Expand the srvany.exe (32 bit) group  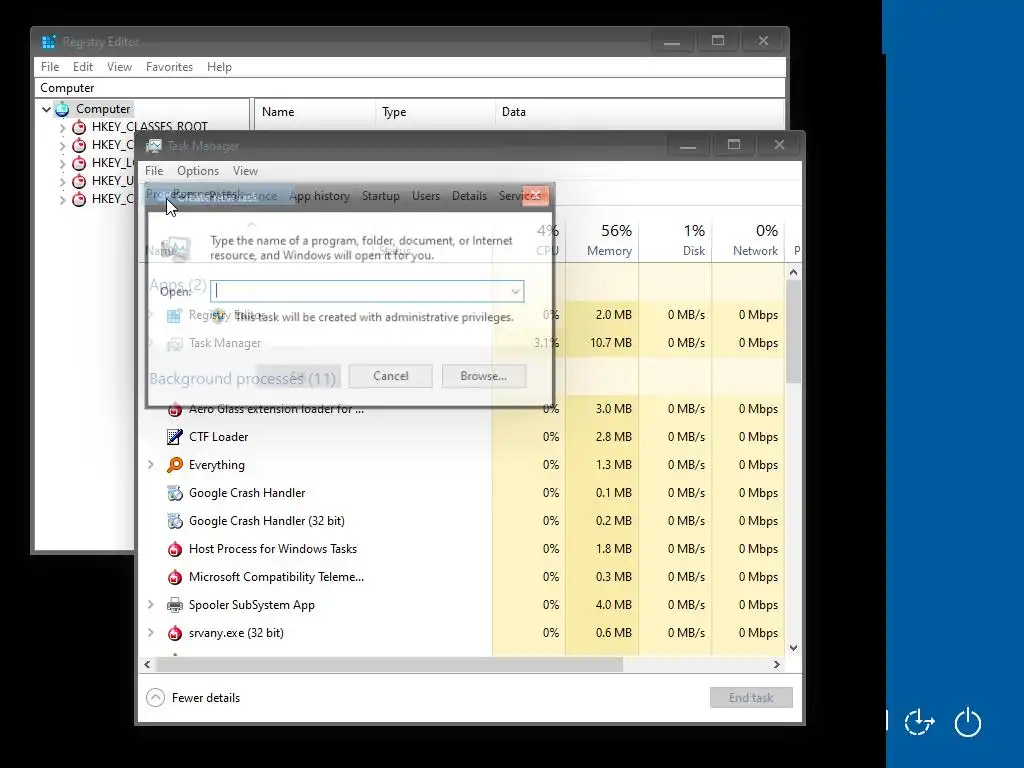point(151,633)
